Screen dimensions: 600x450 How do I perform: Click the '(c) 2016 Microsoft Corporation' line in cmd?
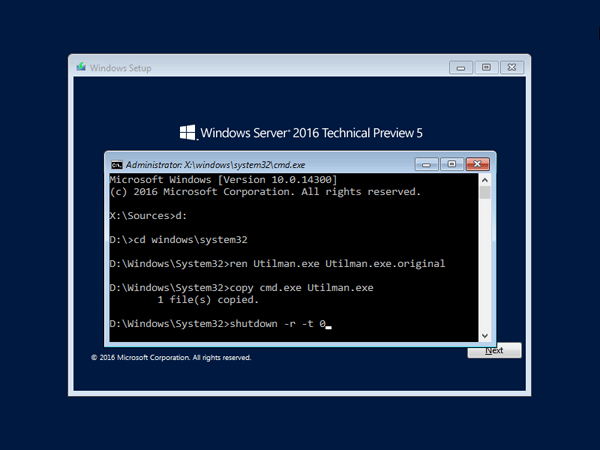coord(265,192)
